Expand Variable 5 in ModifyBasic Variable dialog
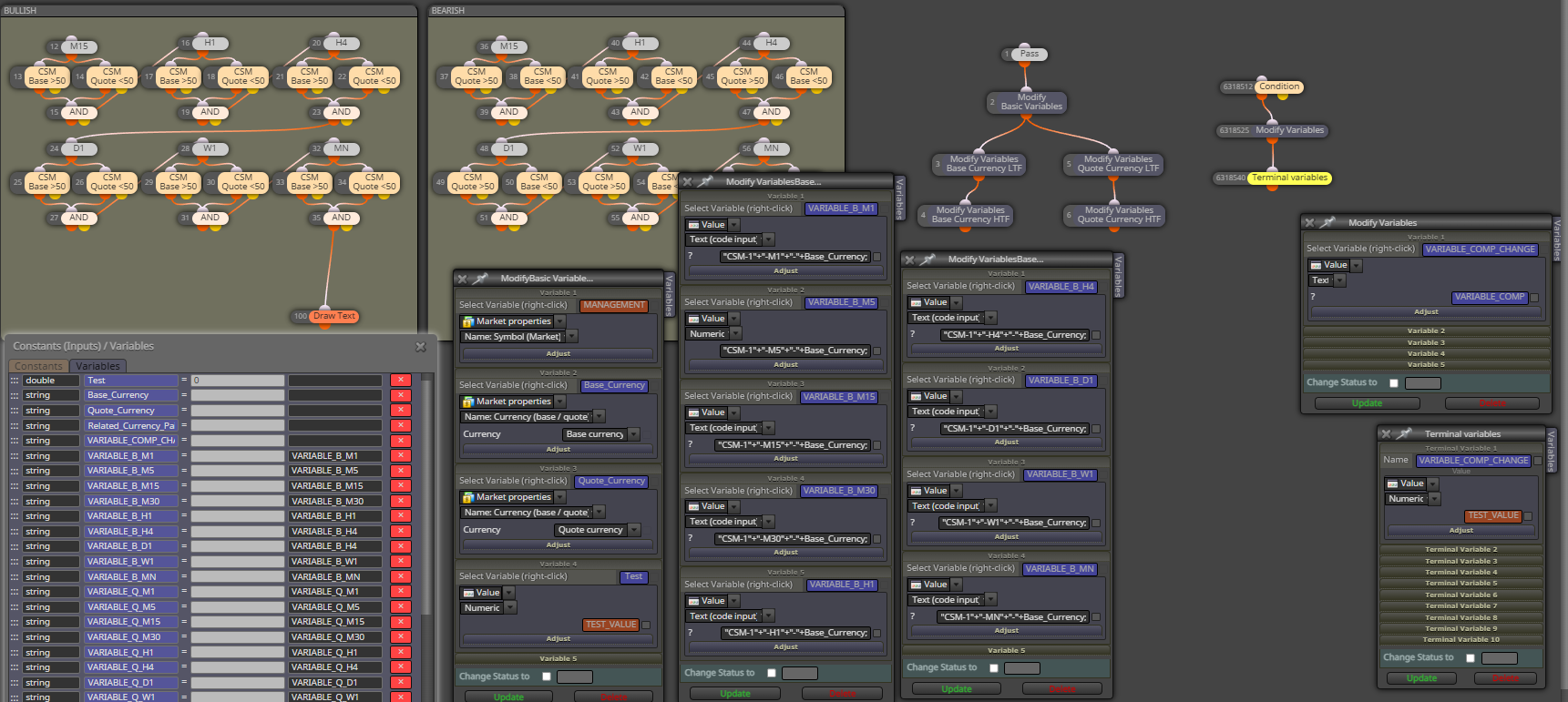1568x702 pixels. coord(558,658)
